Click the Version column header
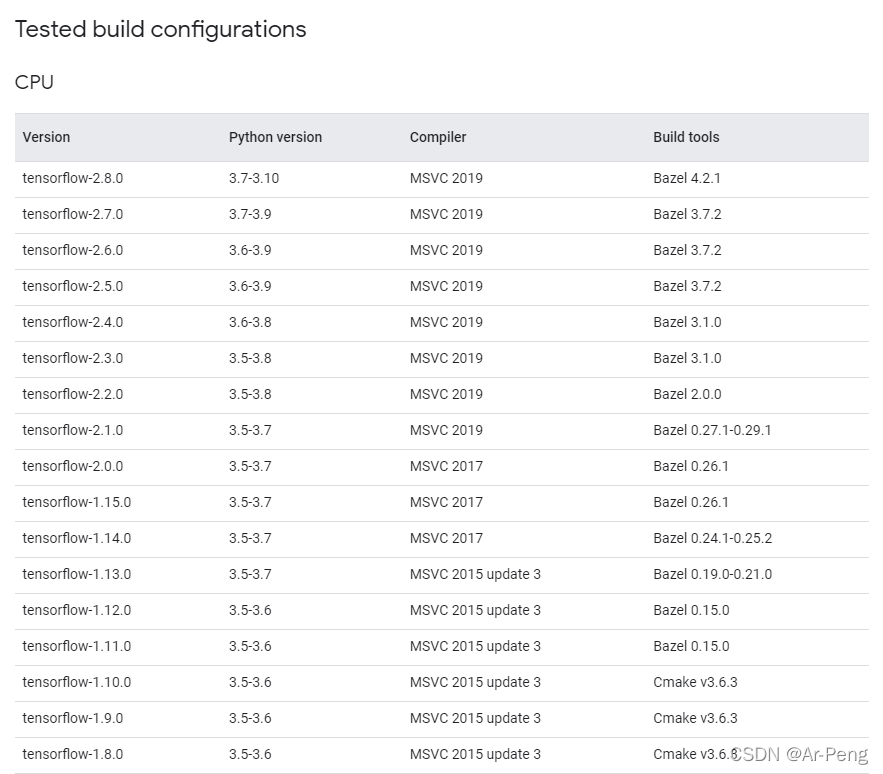Screen dimensions: 883x774 [46, 137]
